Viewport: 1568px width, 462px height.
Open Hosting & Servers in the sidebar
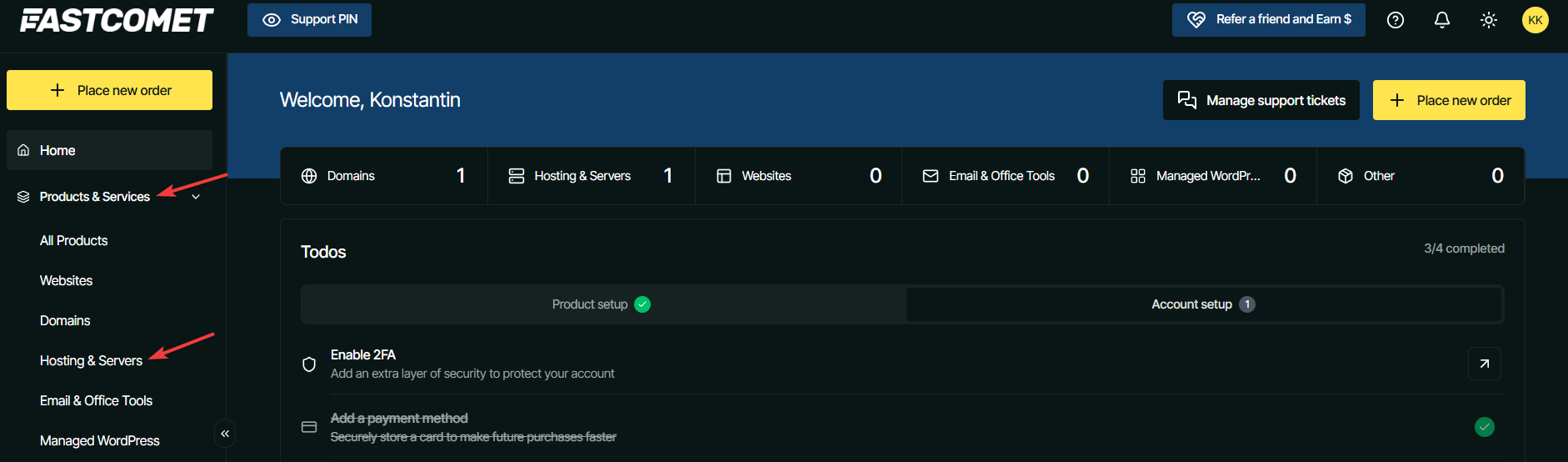point(91,360)
